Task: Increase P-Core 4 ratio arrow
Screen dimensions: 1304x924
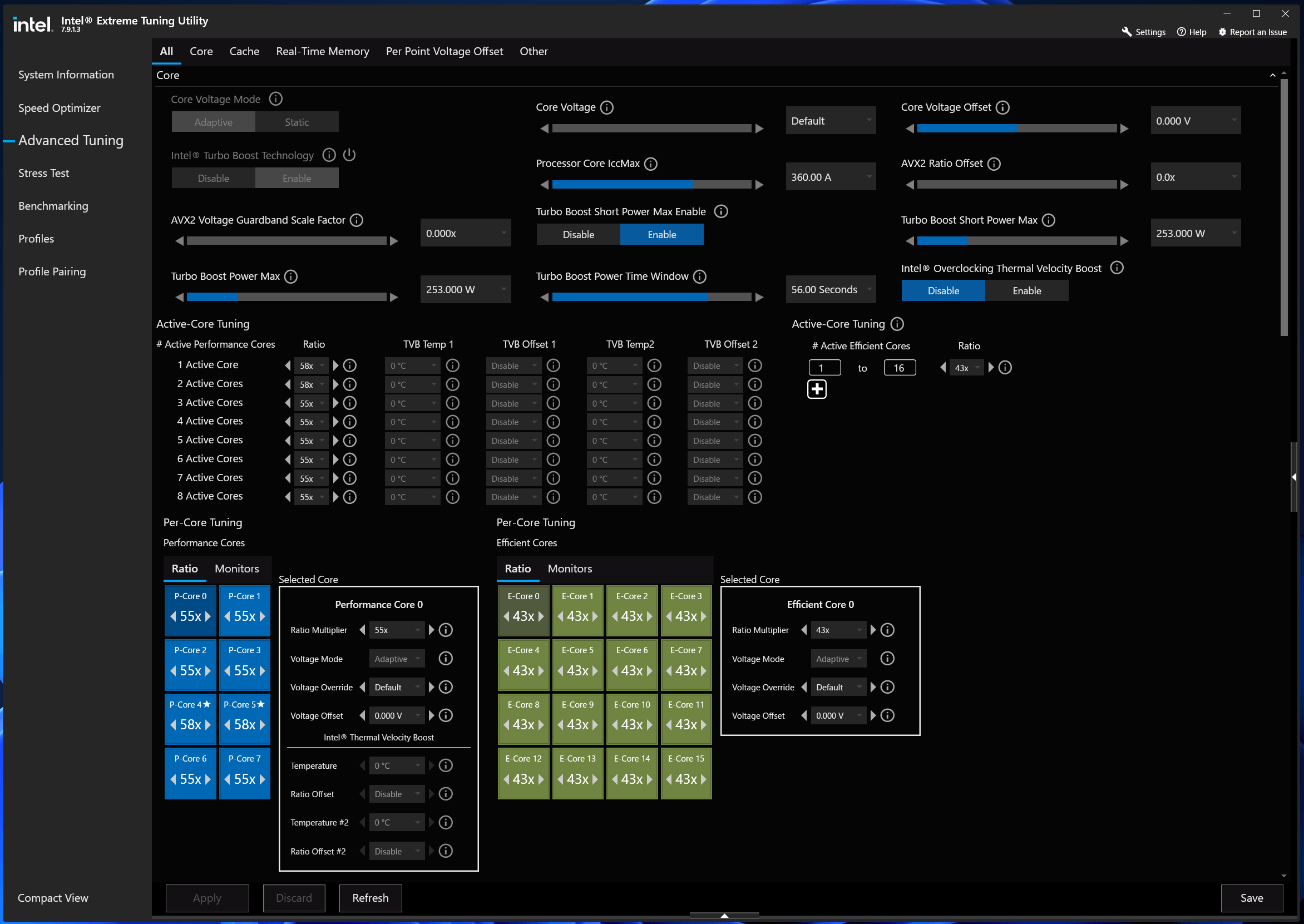Action: click(208, 725)
